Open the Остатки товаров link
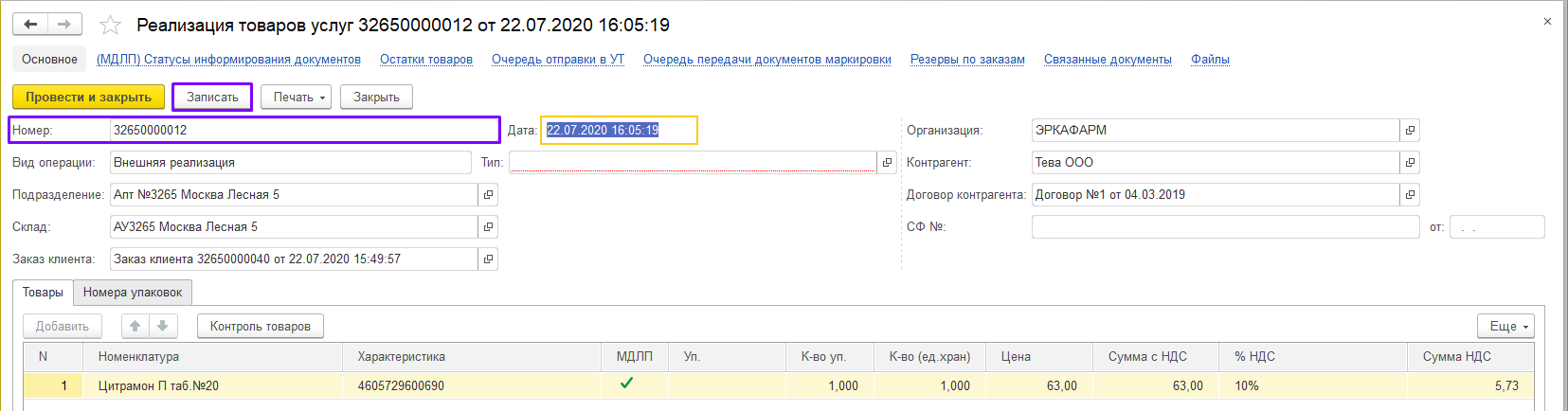The height and width of the screenshot is (411, 1568). (x=425, y=60)
